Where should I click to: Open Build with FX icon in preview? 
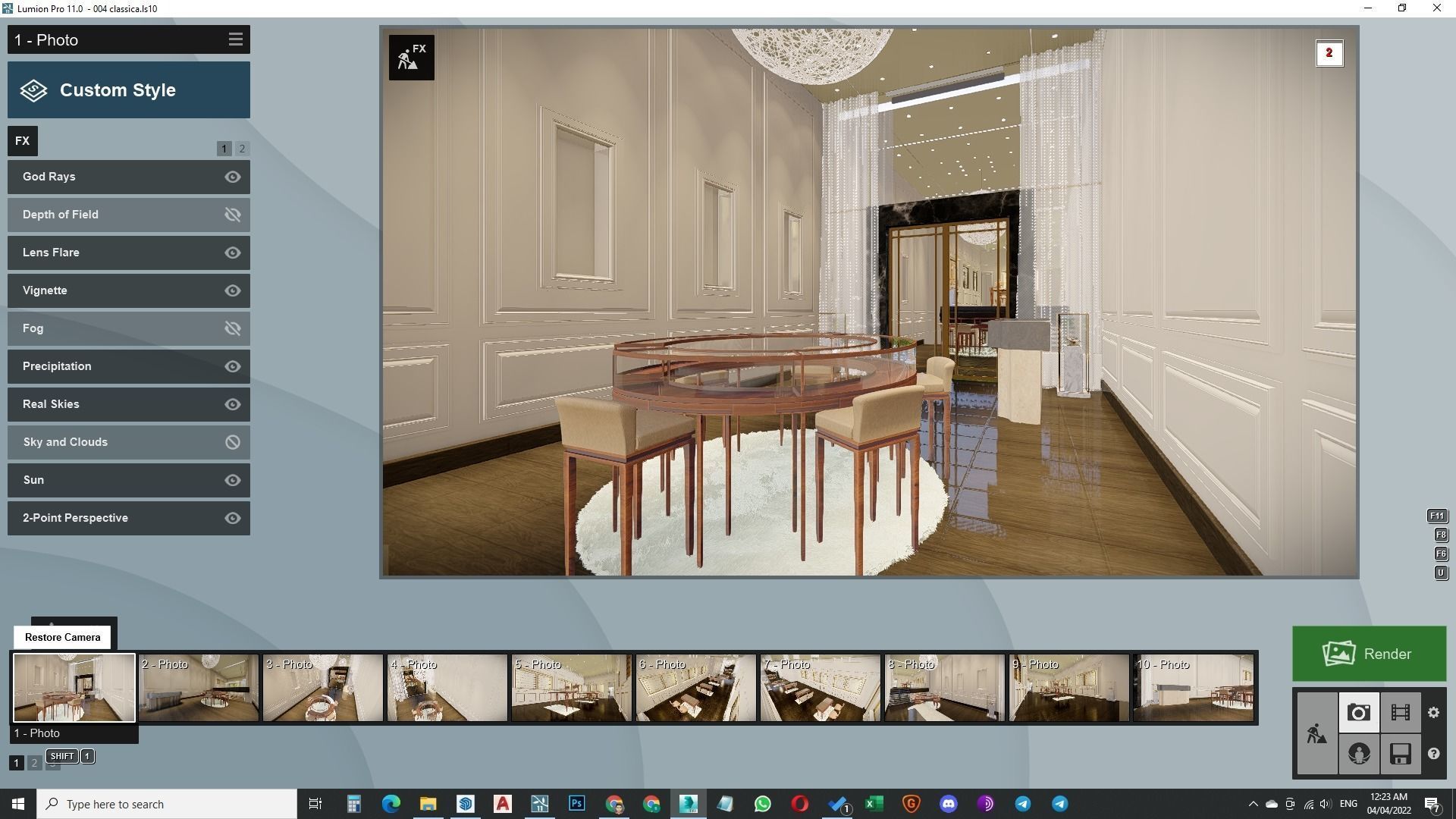click(412, 58)
